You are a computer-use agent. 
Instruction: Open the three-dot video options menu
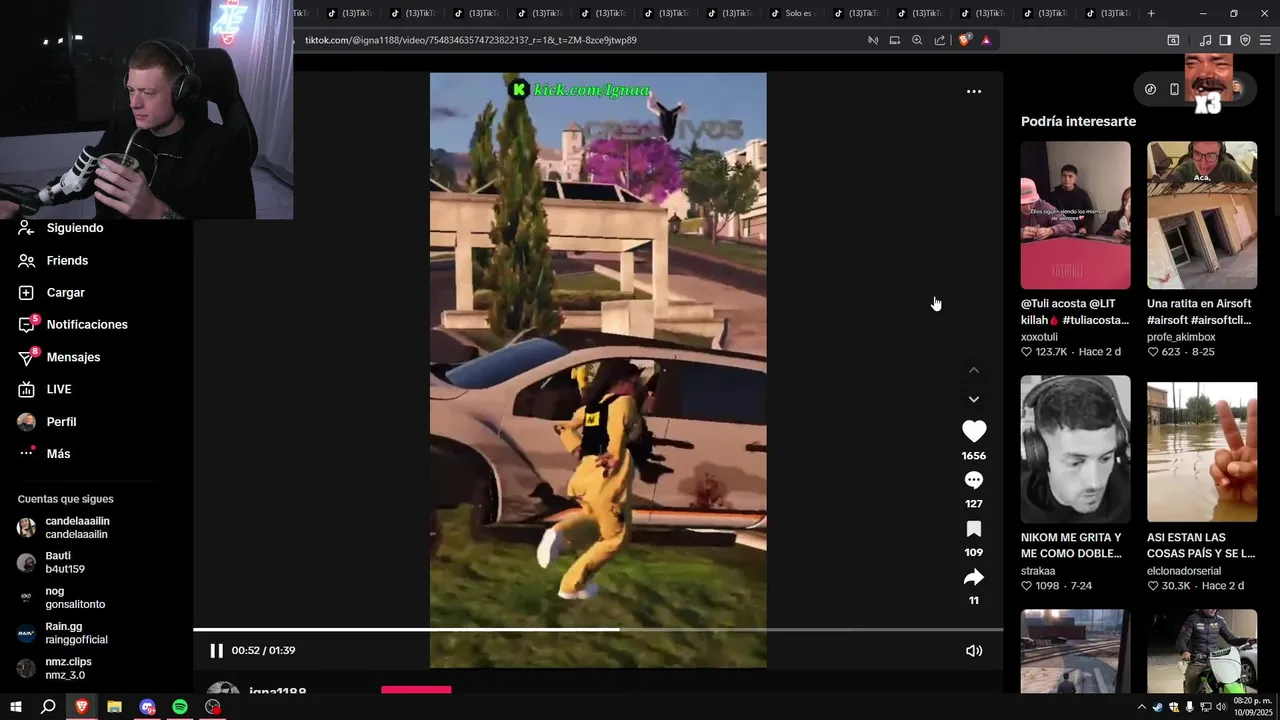tap(974, 91)
